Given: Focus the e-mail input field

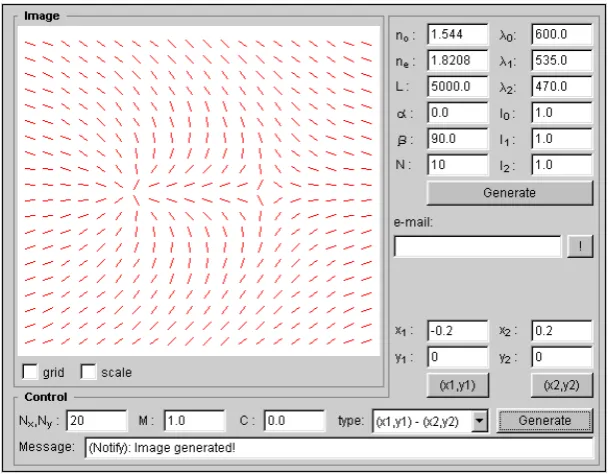Looking at the screenshot, I should [478, 246].
